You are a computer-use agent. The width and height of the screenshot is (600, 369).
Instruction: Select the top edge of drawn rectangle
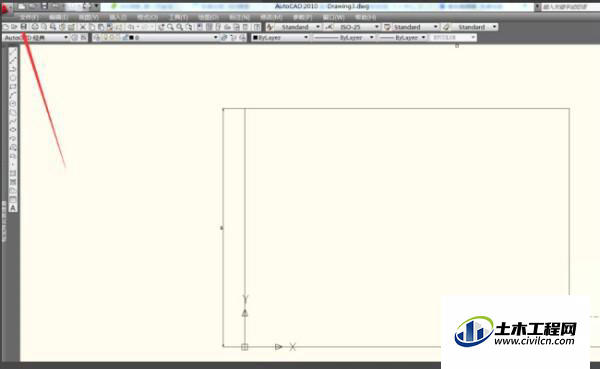pyautogui.click(x=396, y=109)
